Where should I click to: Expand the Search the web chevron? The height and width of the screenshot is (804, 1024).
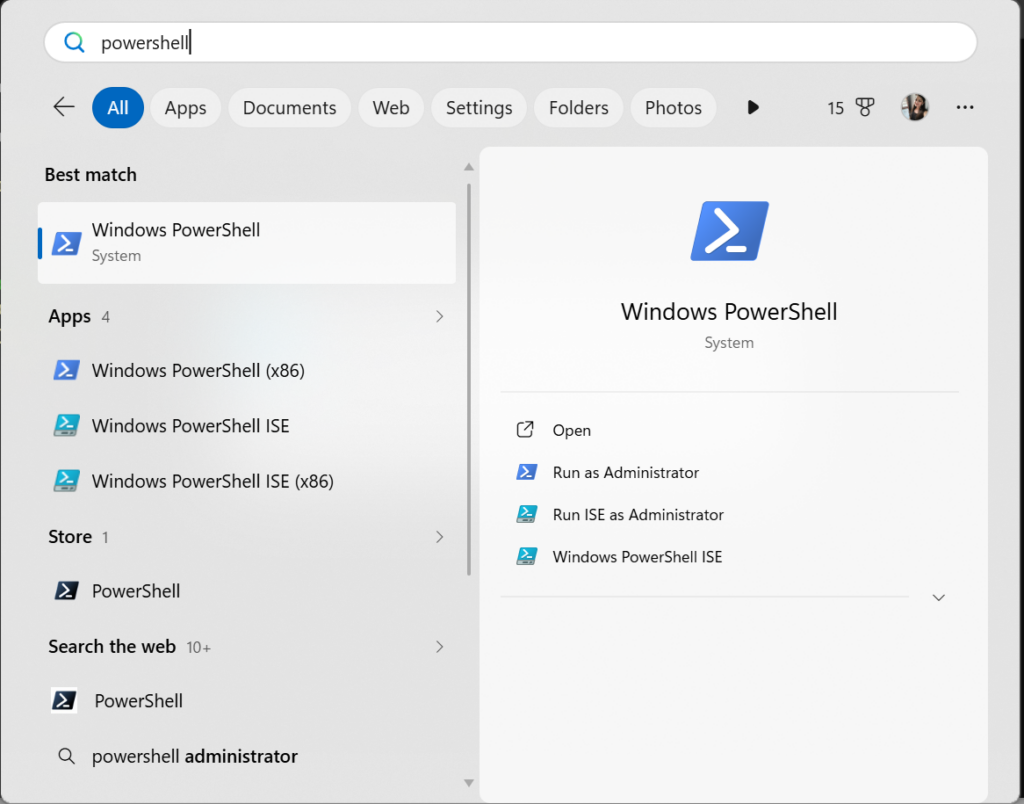pyautogui.click(x=440, y=647)
